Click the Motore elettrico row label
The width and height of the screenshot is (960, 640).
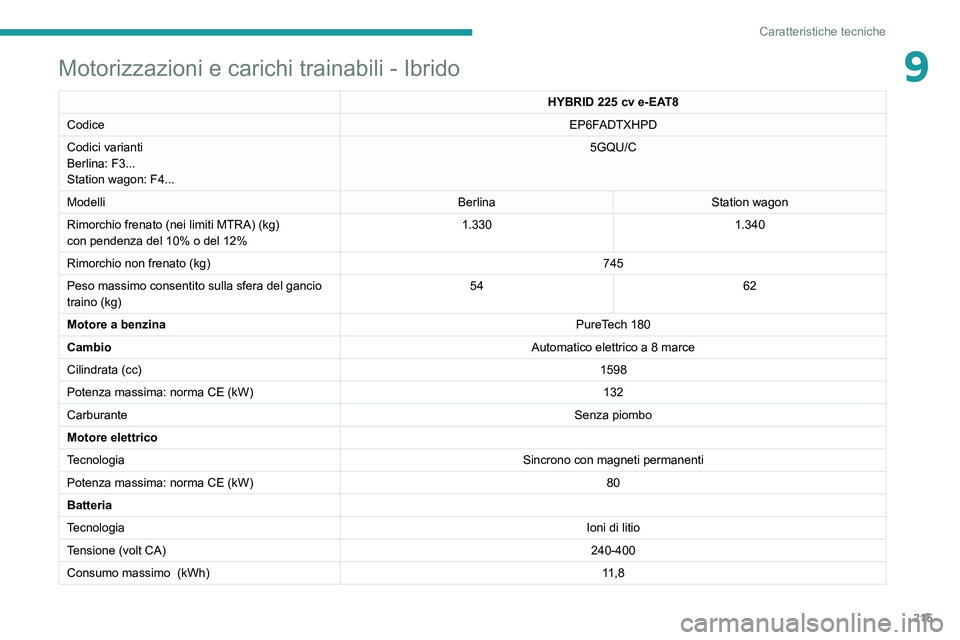pyautogui.click(x=112, y=437)
